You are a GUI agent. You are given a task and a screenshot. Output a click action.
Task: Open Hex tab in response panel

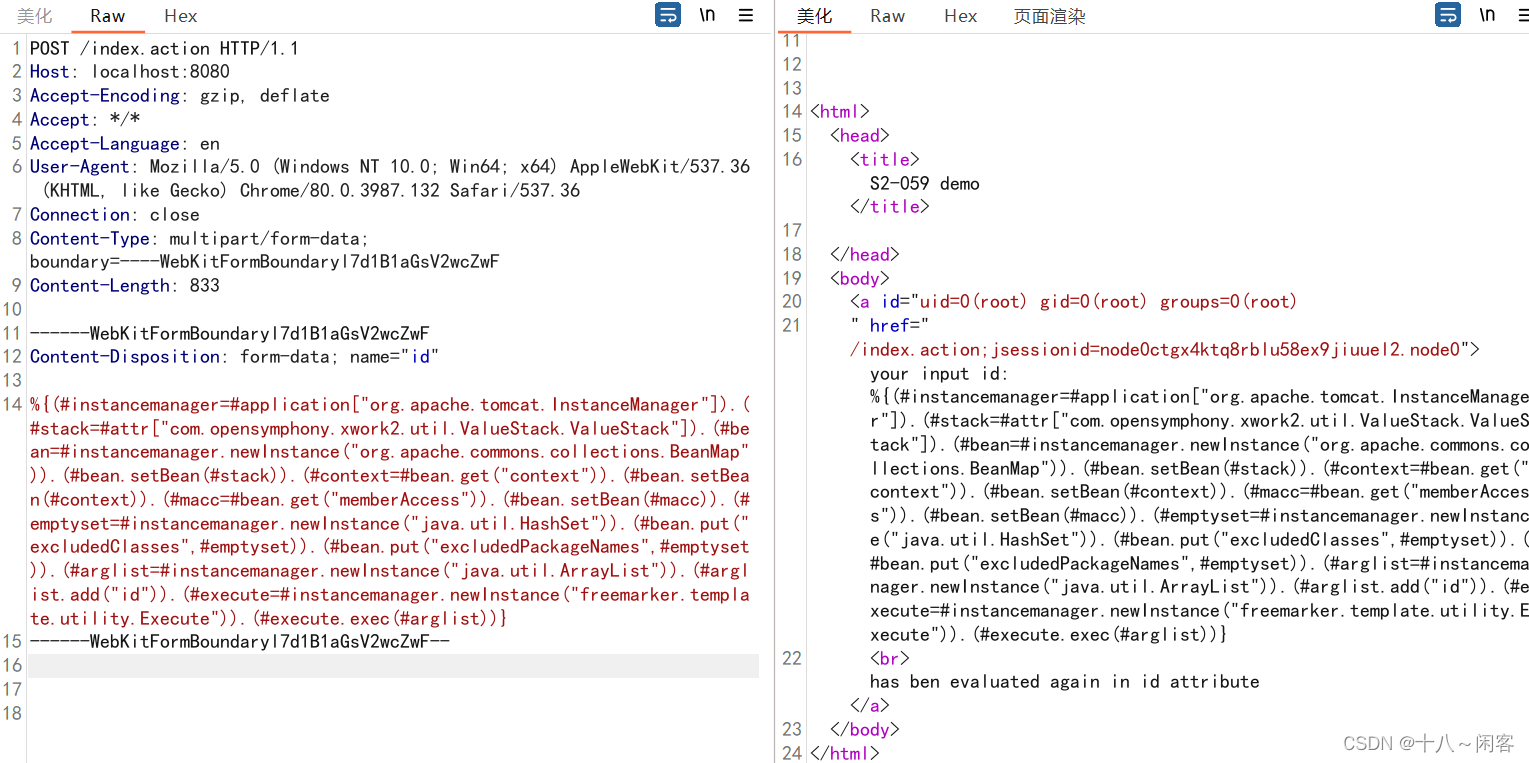961,16
